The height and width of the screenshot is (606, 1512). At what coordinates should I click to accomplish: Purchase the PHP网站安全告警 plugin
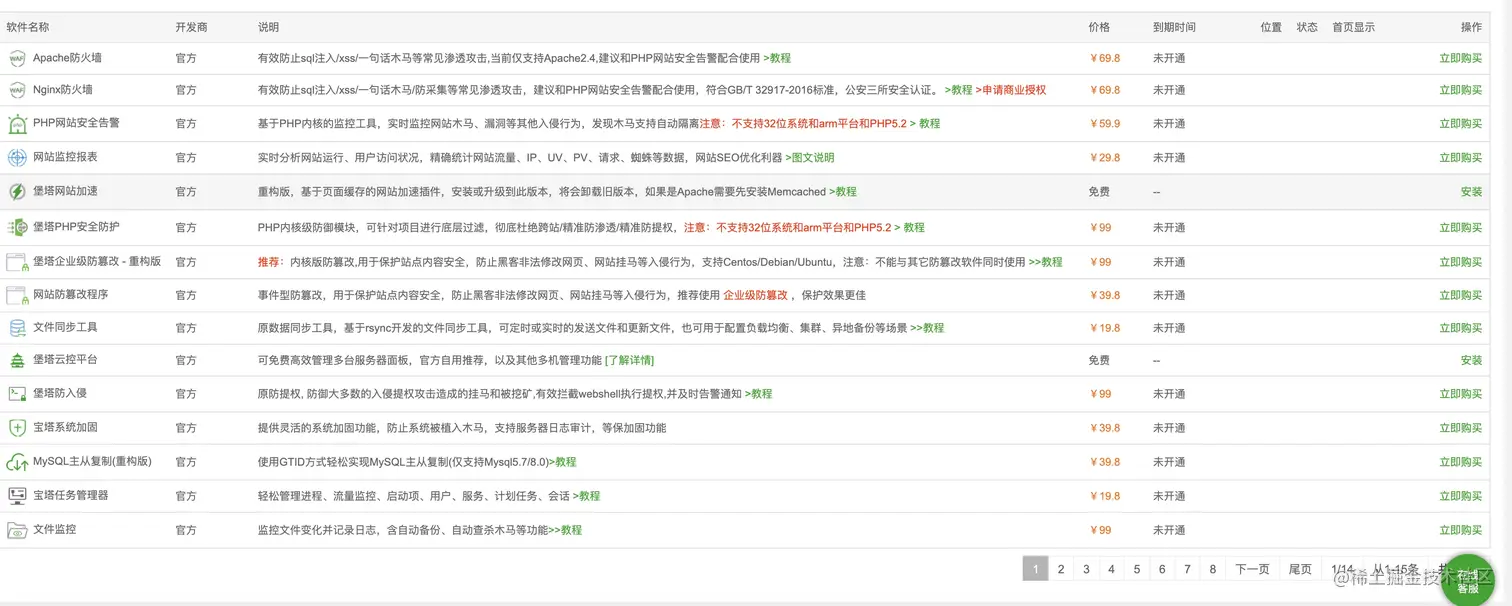(1460, 124)
